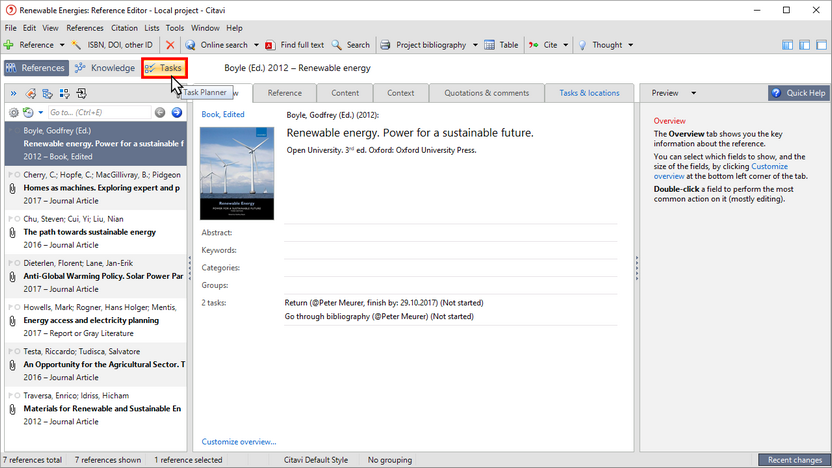Expand the Project bibliography dropdown arrow
Viewport: 832px width, 468px height.
(475, 45)
